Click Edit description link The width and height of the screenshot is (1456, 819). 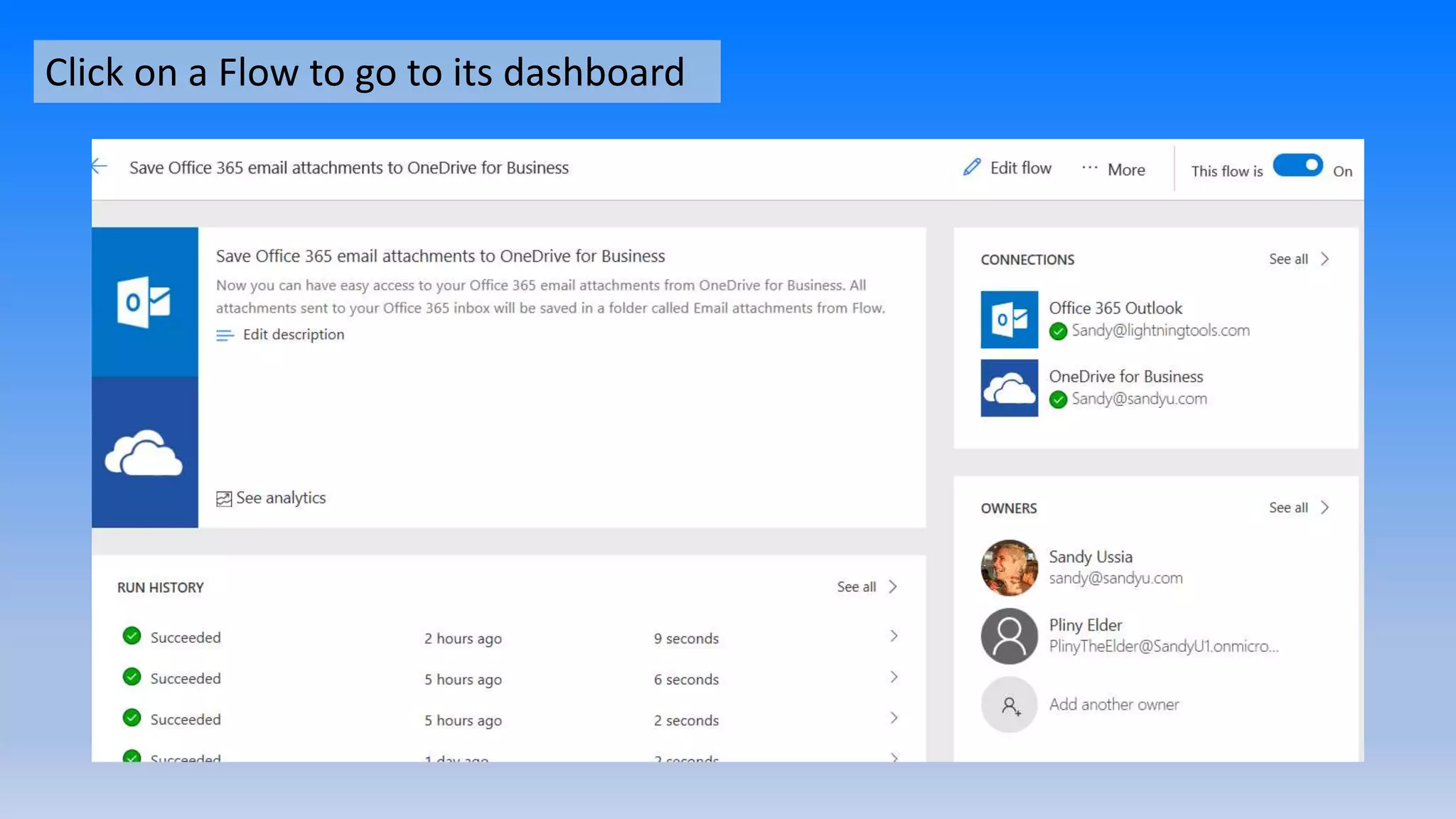pos(294,334)
